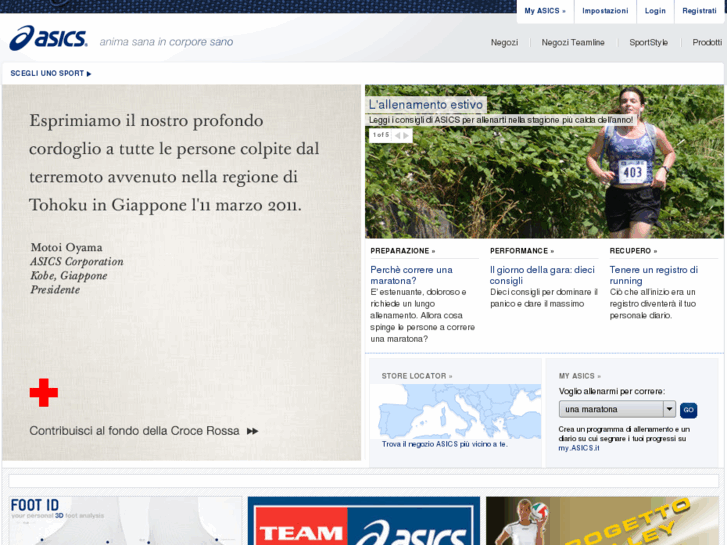Viewport: 727px width, 545px height.
Task: Click the GO button
Action: pyautogui.click(x=688, y=410)
